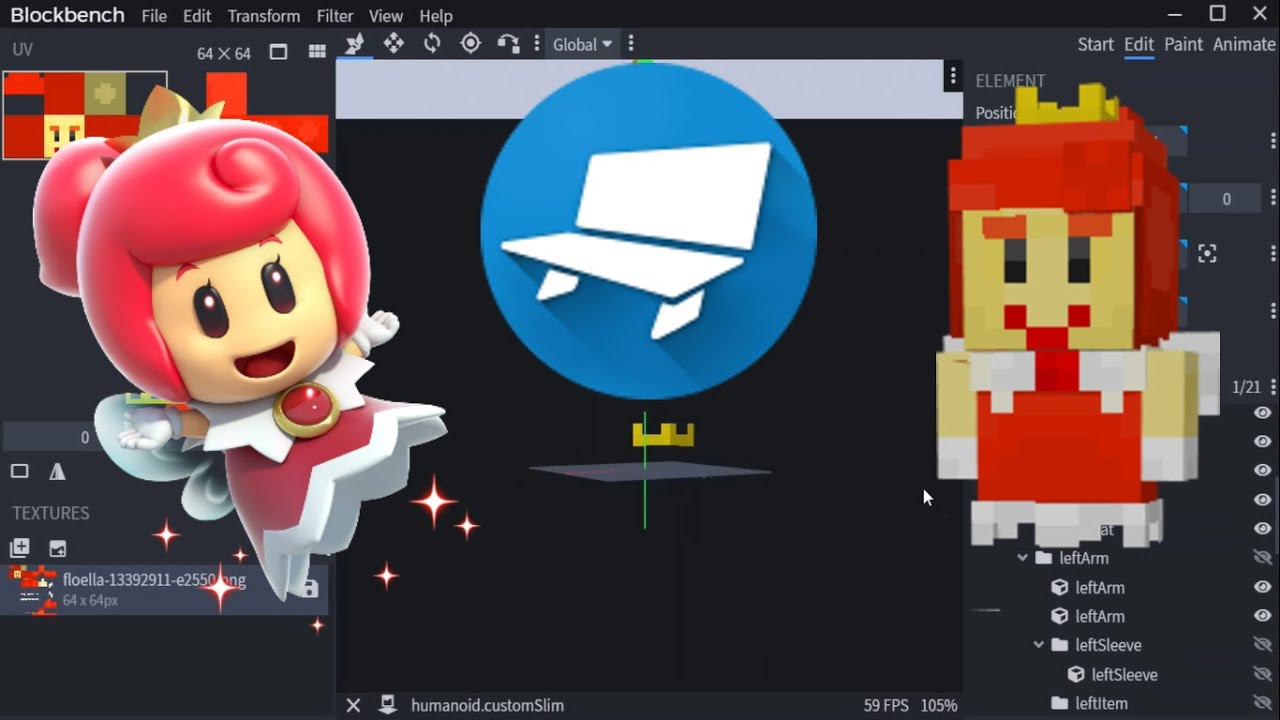Show the hidden leftSleeve folder
Viewport: 1280px width, 720px height.
1263,645
